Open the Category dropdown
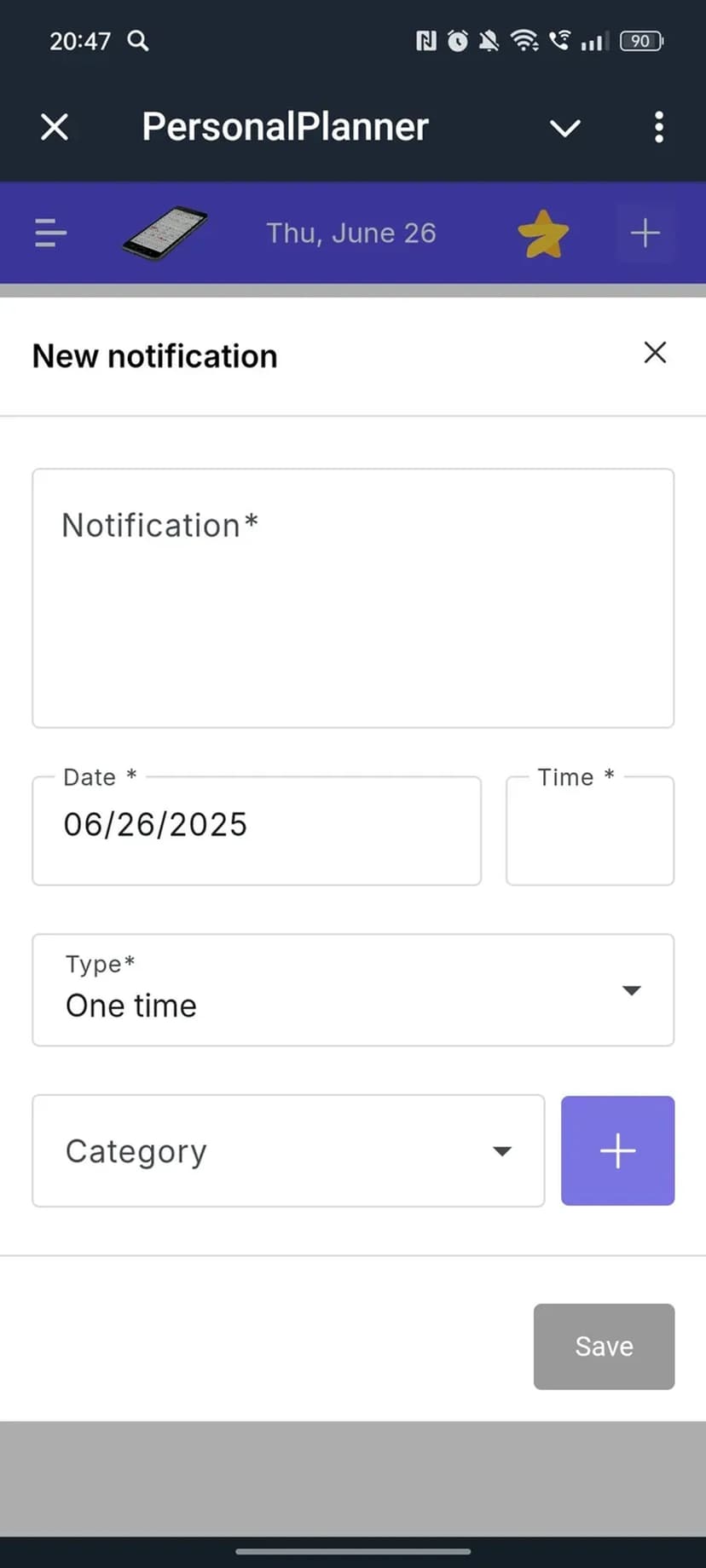Image resolution: width=706 pixels, height=1568 pixels. [x=273, y=1151]
